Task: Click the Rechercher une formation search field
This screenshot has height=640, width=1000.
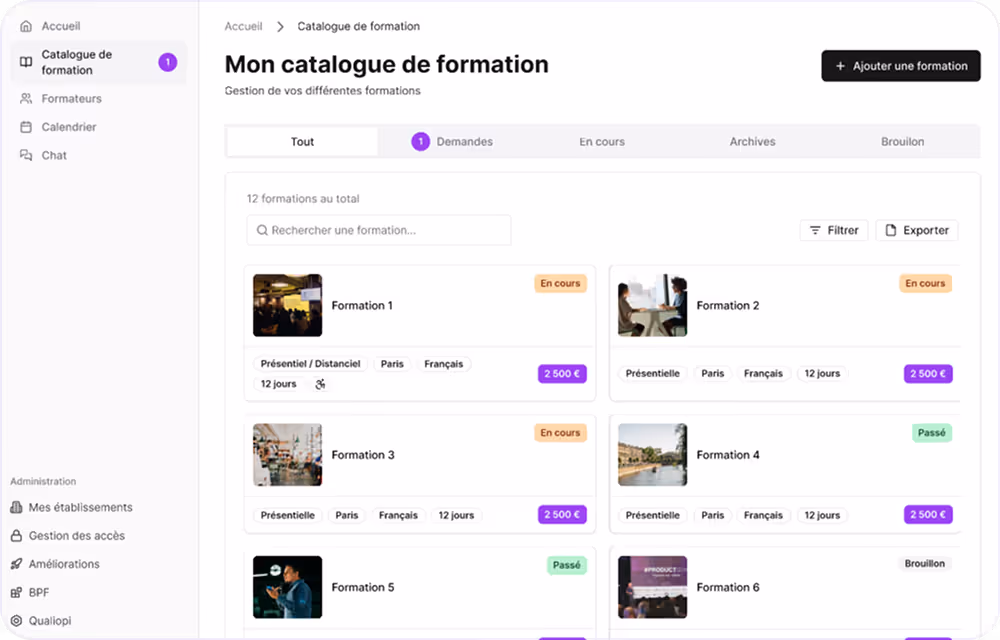Action: click(379, 230)
